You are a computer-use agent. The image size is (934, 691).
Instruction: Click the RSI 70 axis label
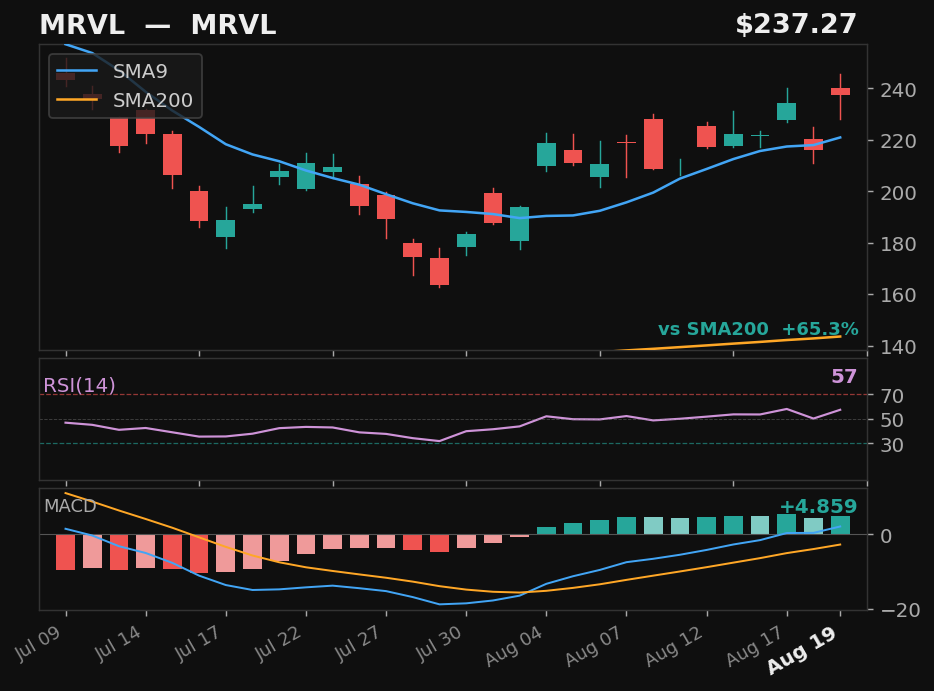892,396
